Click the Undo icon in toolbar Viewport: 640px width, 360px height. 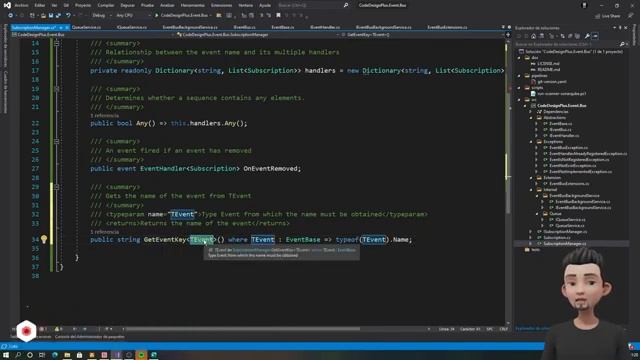(x=68, y=16)
